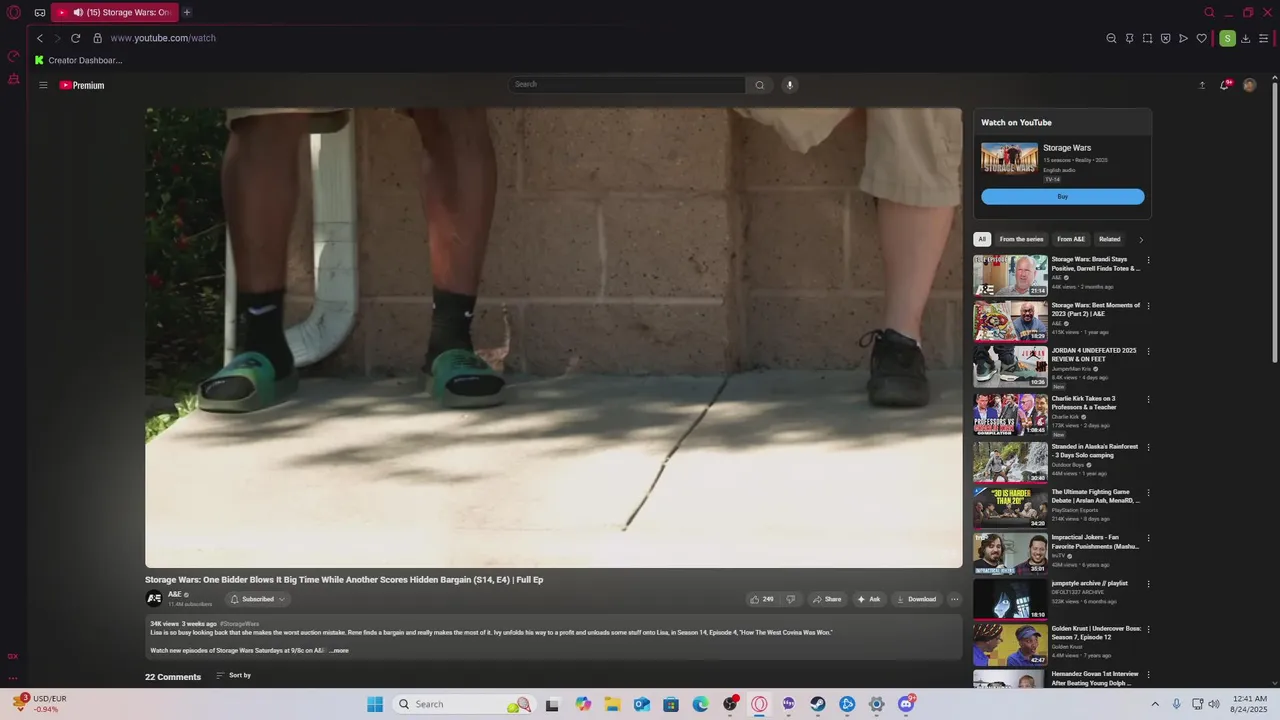Click the upload arrow icon in YouTube header
Viewport: 1280px width, 720px height.
[1202, 85]
